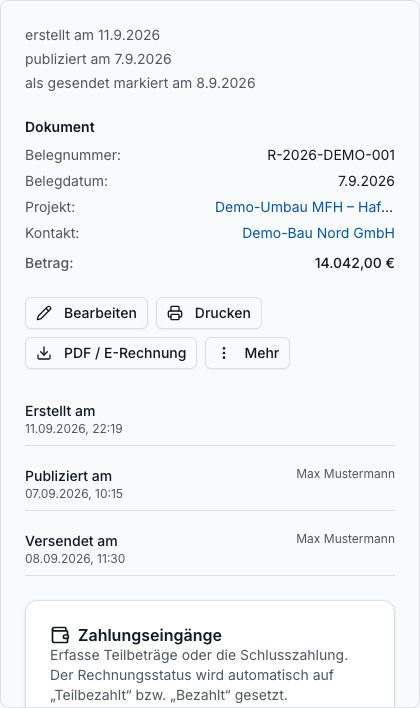The height and width of the screenshot is (708, 420).
Task: Select the Versendet am timeline entry
Action: click(210, 550)
